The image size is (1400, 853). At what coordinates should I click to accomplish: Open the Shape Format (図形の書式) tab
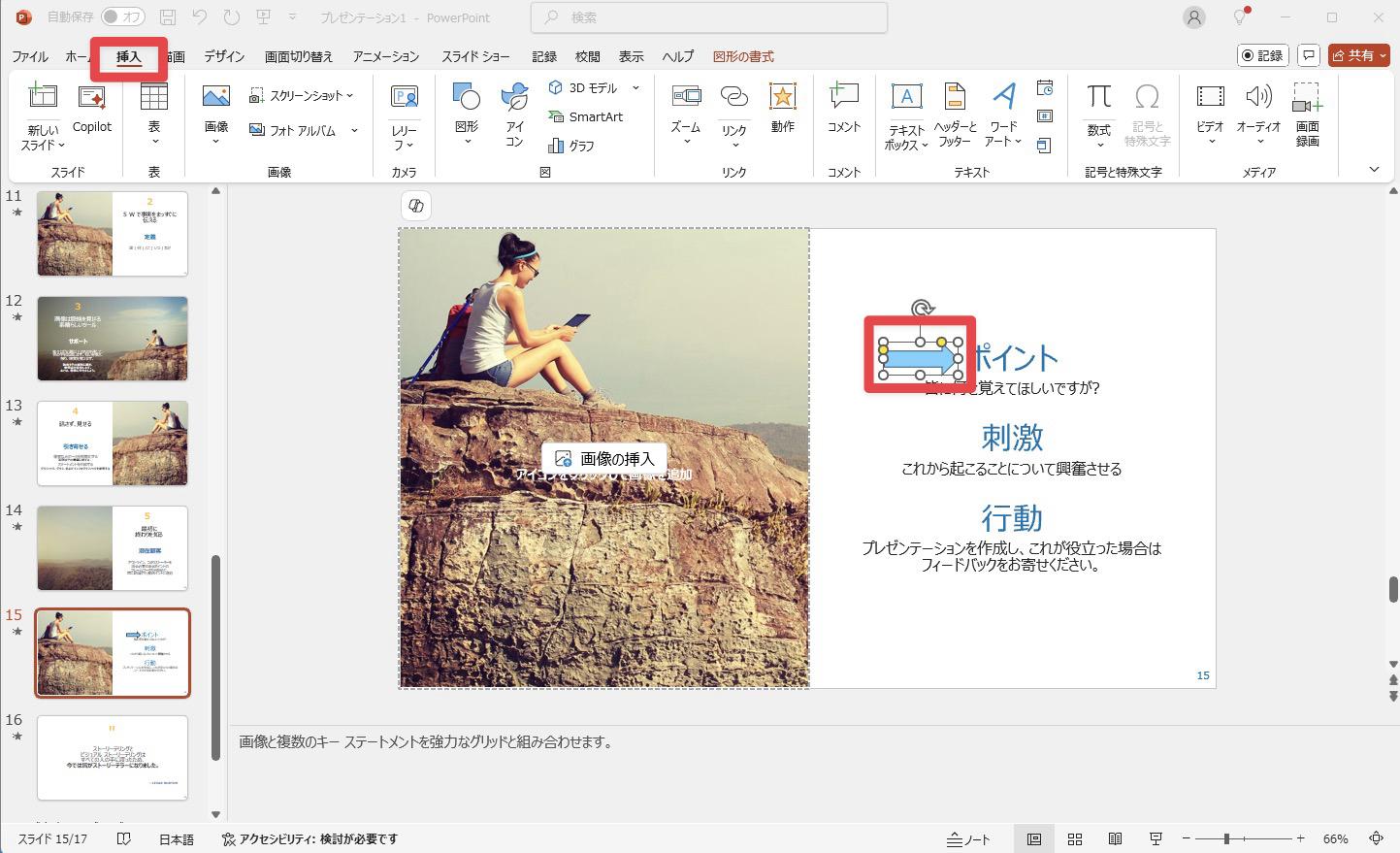pyautogui.click(x=743, y=56)
